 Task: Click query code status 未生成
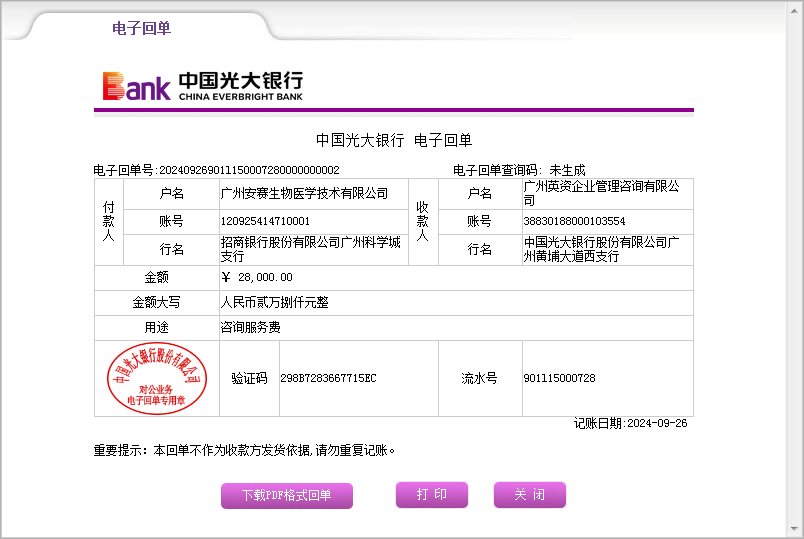click(x=567, y=170)
